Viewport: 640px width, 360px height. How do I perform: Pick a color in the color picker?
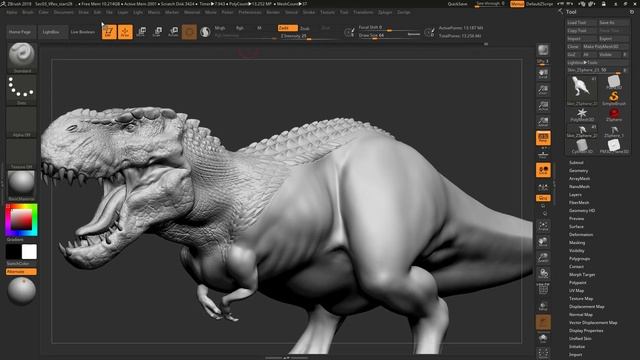(x=22, y=220)
